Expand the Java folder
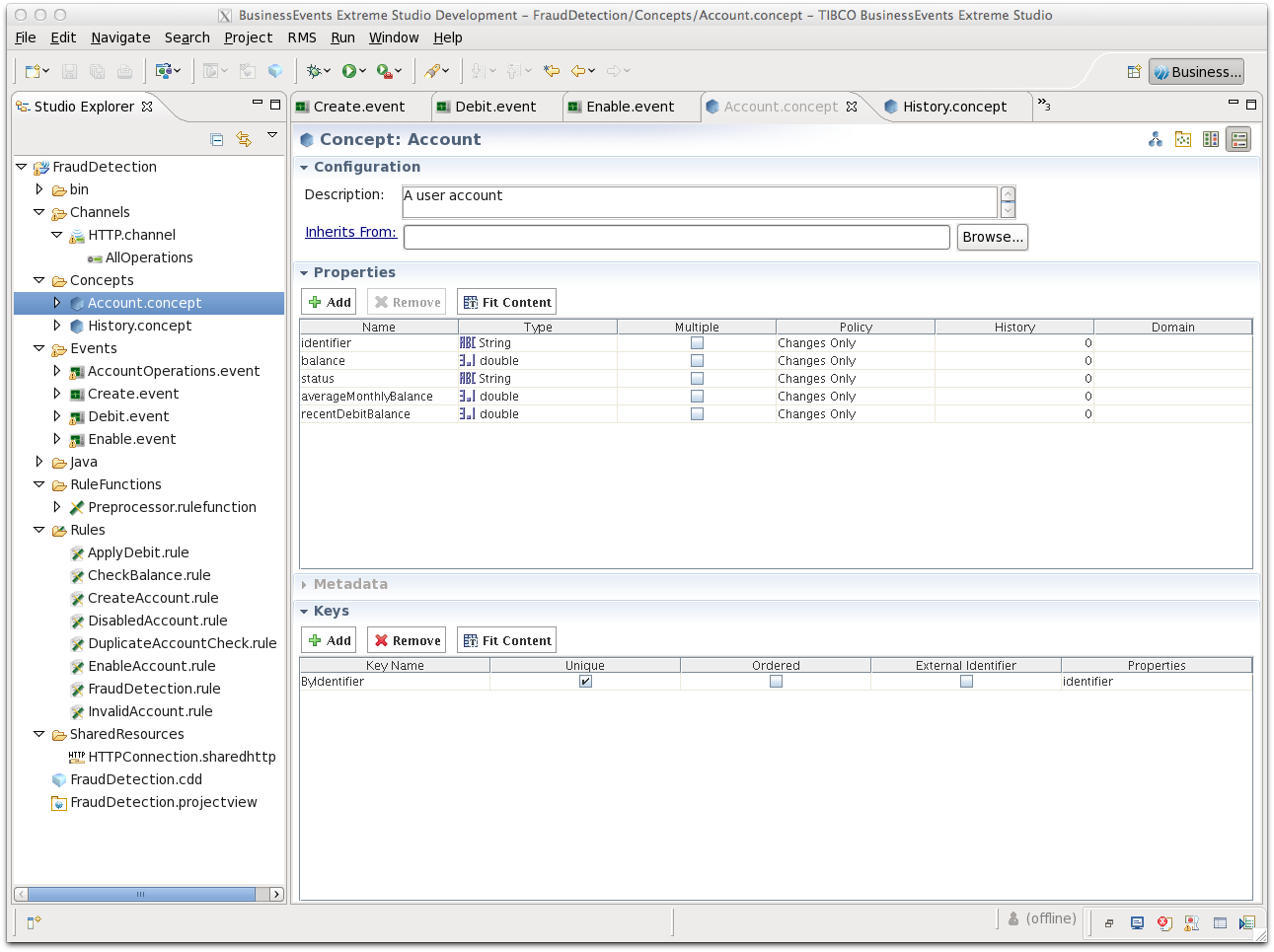This screenshot has width=1274, height=952. (39, 462)
